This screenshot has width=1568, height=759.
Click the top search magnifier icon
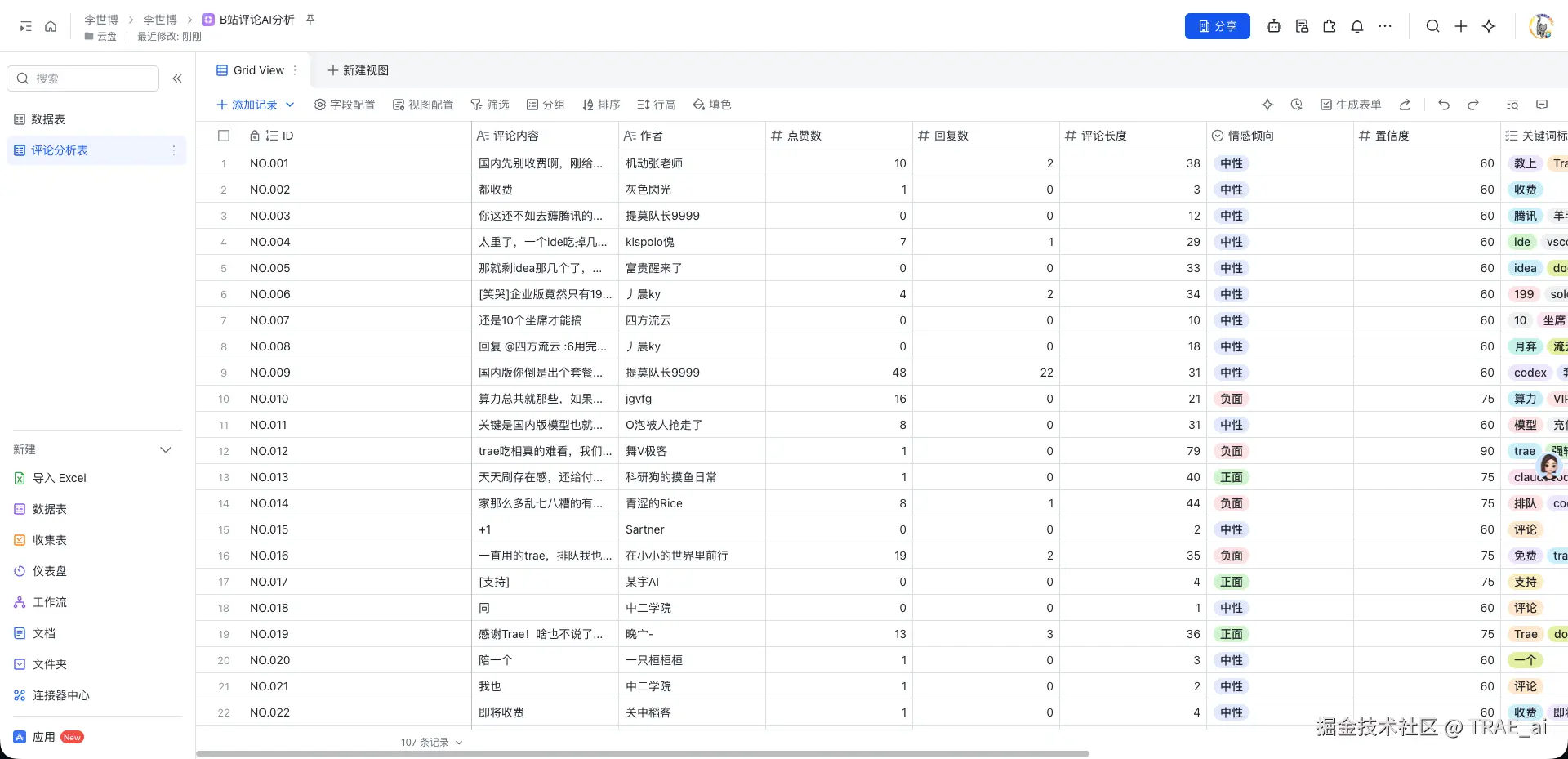click(x=1433, y=26)
